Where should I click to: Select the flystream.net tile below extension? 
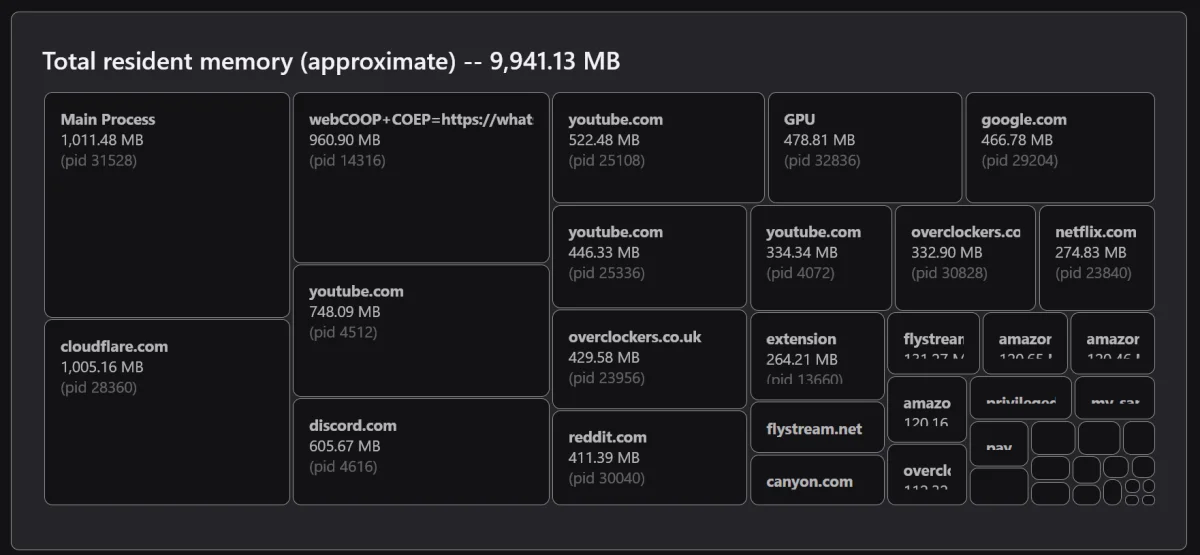click(817, 428)
